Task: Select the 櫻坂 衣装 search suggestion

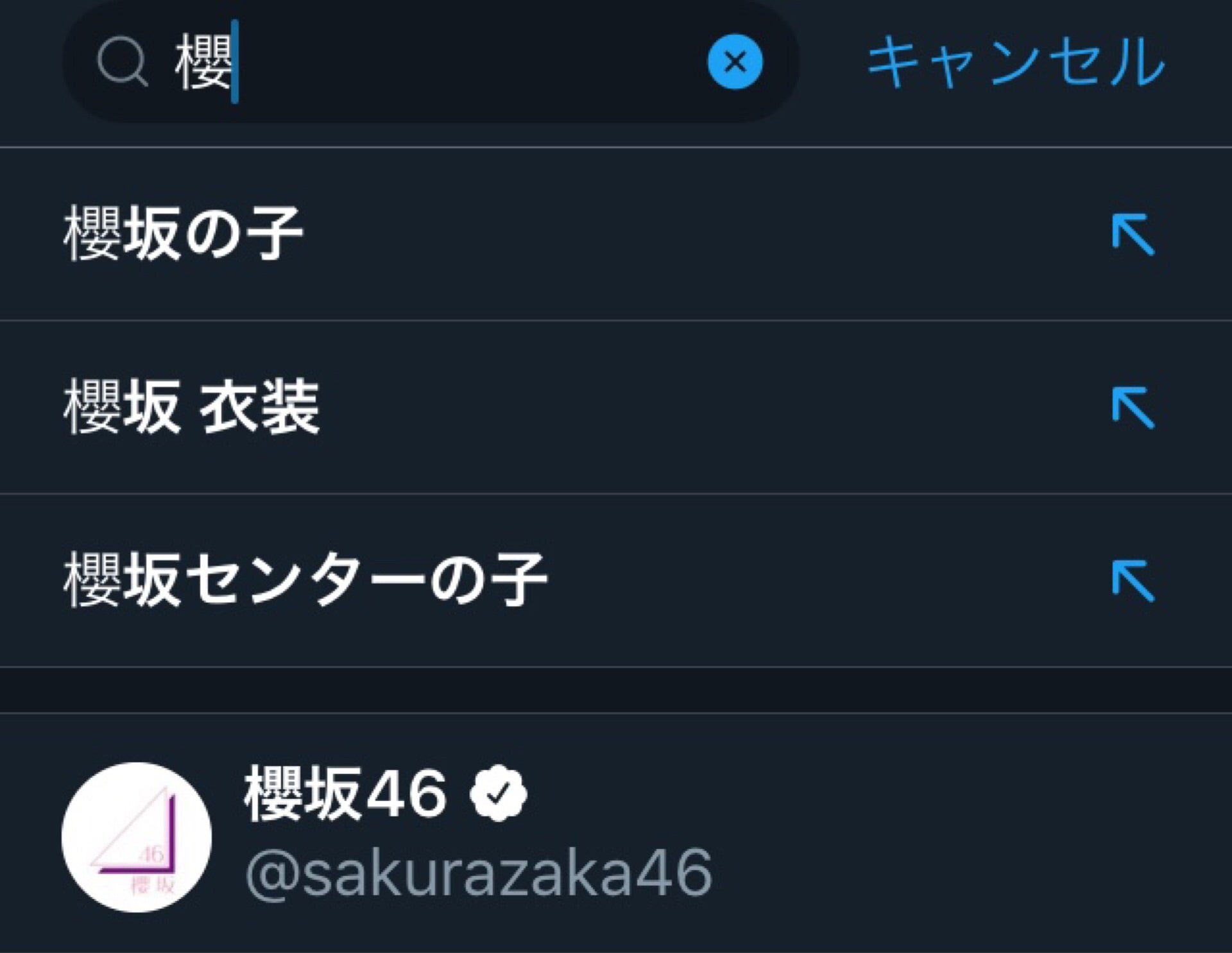Action: point(191,407)
